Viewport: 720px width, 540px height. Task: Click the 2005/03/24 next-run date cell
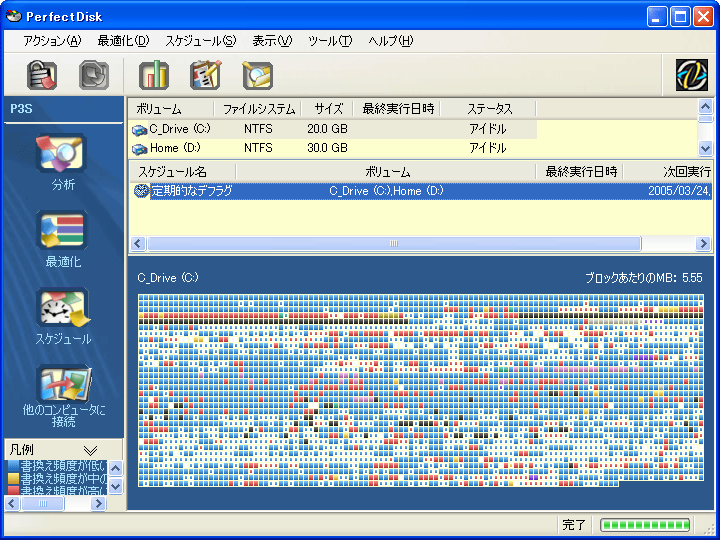coord(680,191)
